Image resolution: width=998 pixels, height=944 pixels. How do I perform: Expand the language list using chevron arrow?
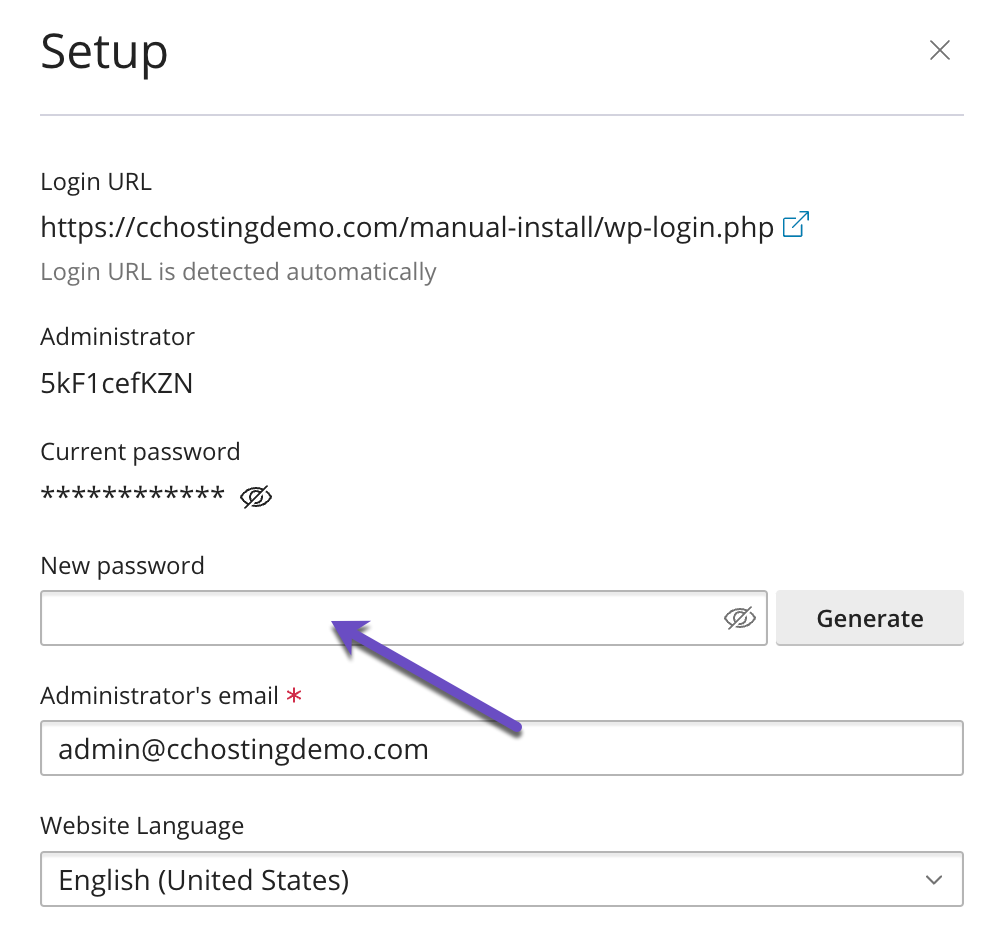click(934, 880)
